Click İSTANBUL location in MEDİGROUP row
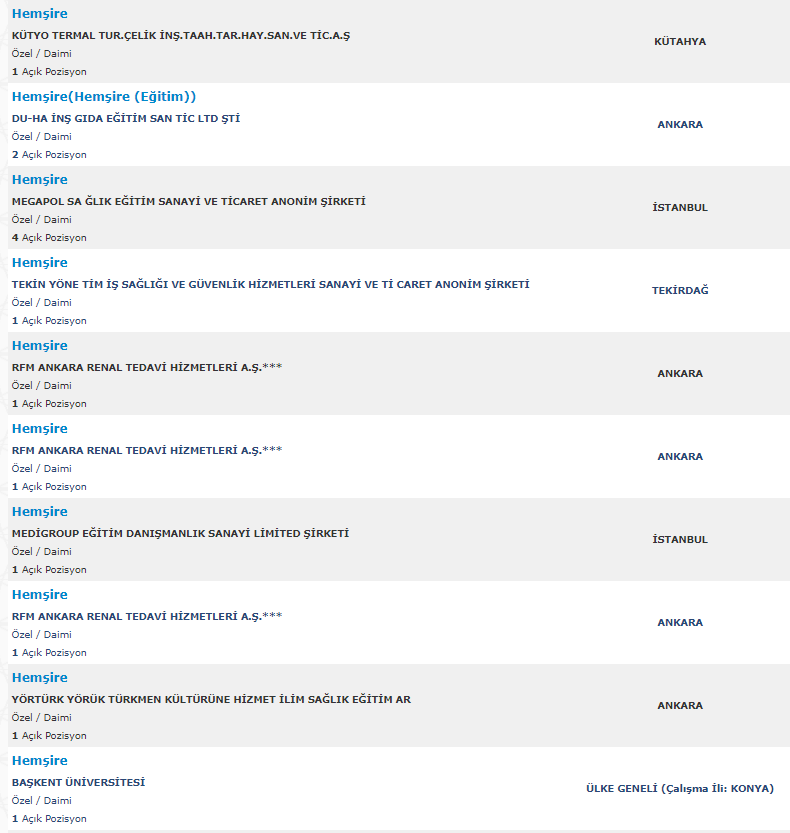Screen dimensions: 790x833 680,539
